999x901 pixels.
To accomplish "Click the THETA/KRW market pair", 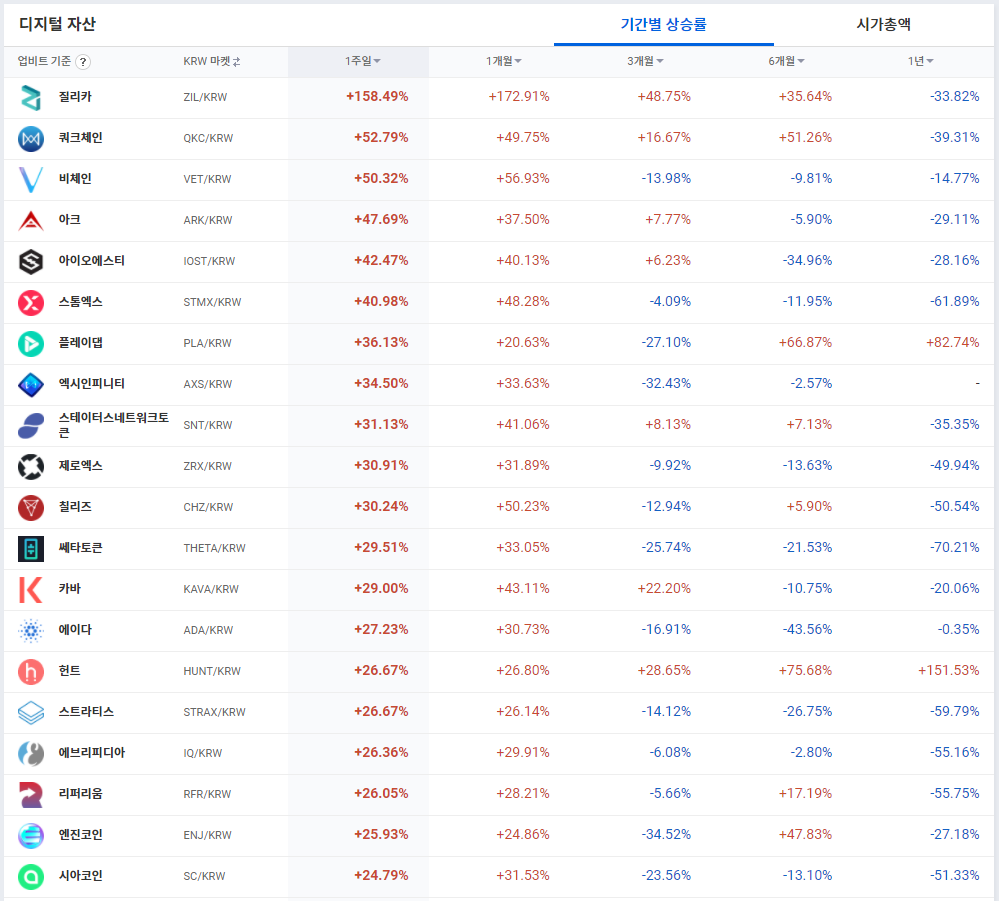I will click(214, 548).
